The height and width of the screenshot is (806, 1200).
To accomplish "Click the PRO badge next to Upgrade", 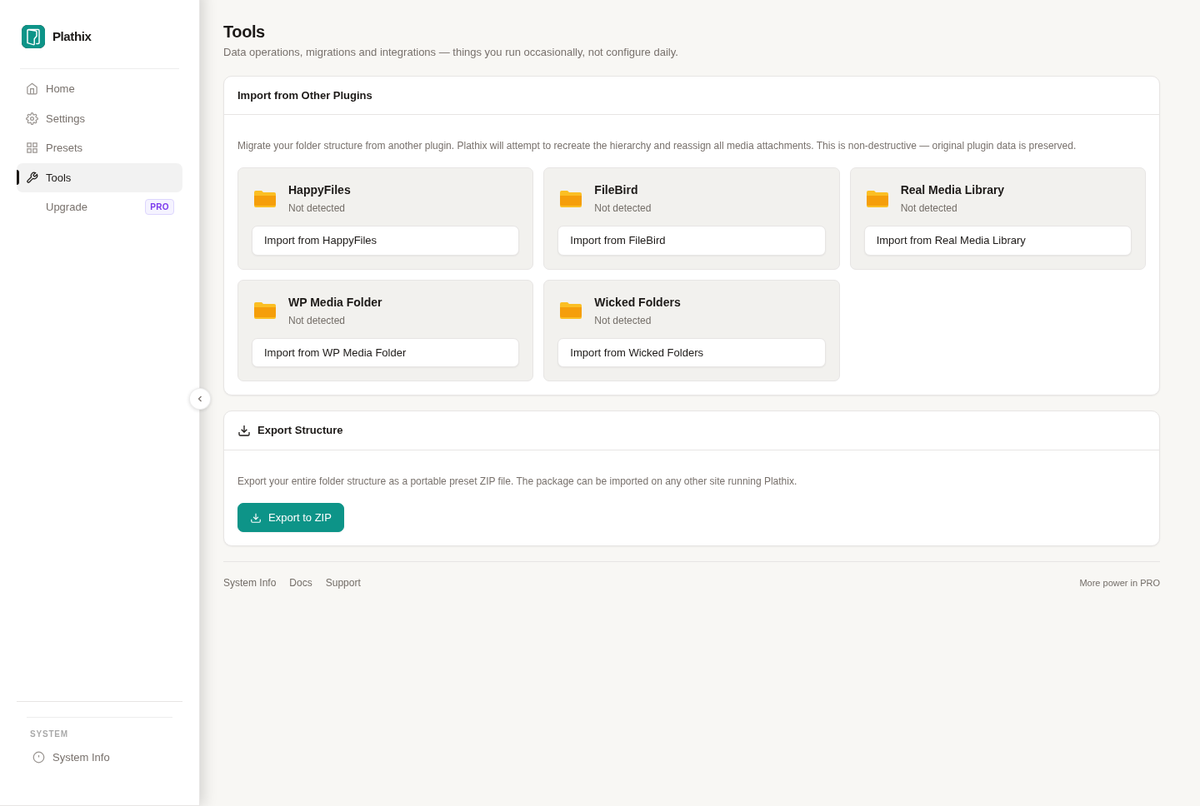I will click(x=159, y=207).
